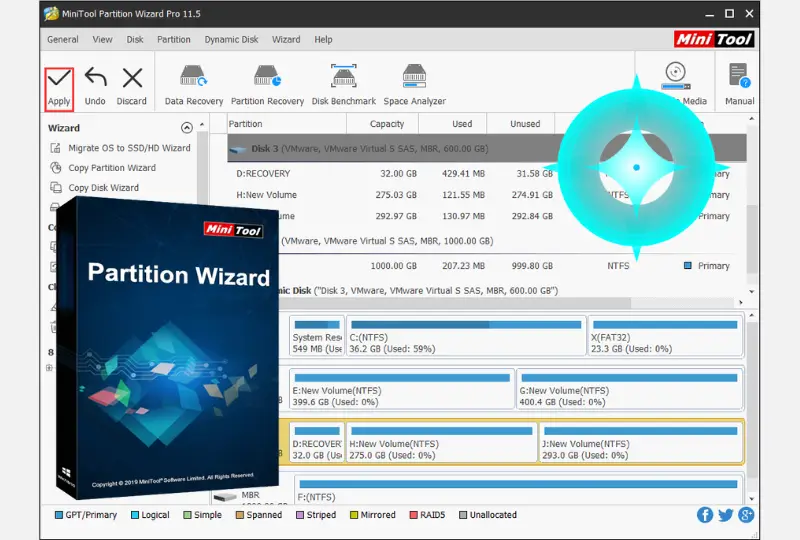
Task: Select the G:New Volume 400.4 GB block
Action: (x=630, y=389)
